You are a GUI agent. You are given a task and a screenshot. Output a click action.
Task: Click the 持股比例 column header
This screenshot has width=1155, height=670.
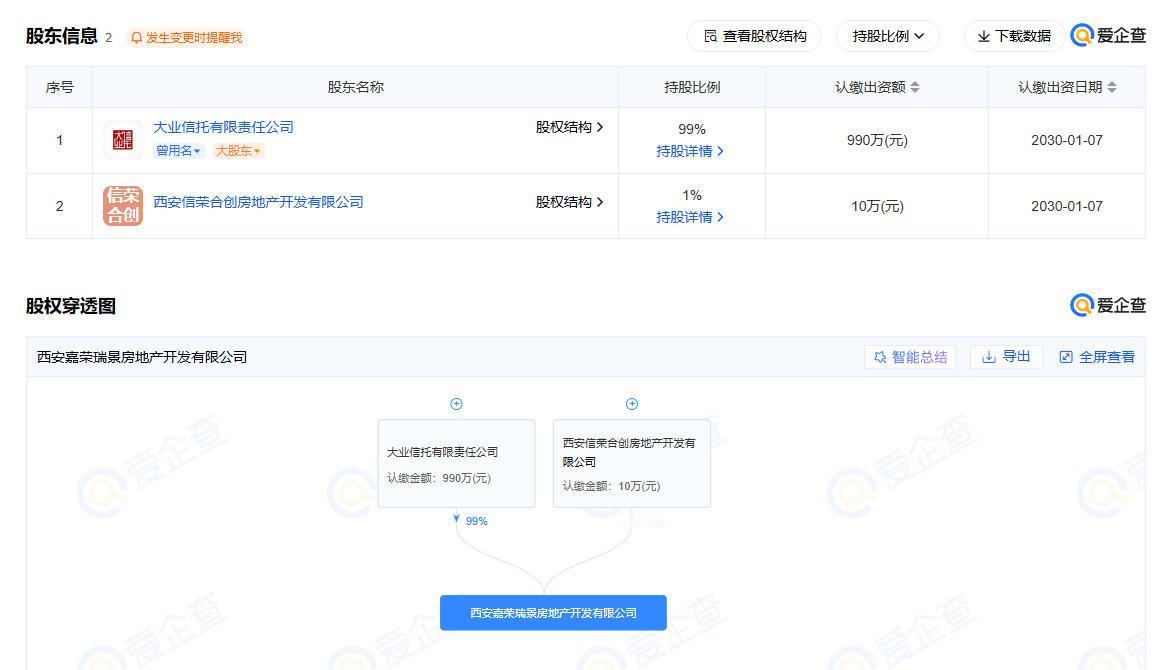pyautogui.click(x=692, y=87)
